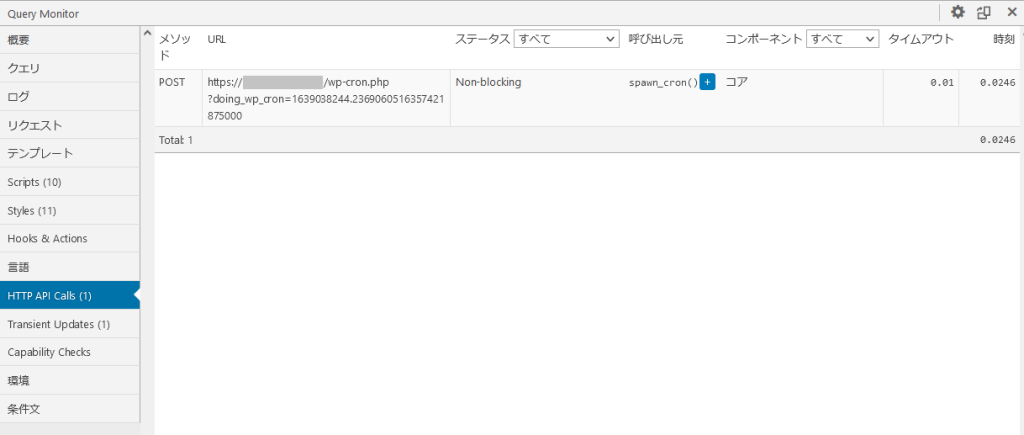The height and width of the screenshot is (435, 1024).
Task: Switch to the ログ panel
Action: coord(70,97)
